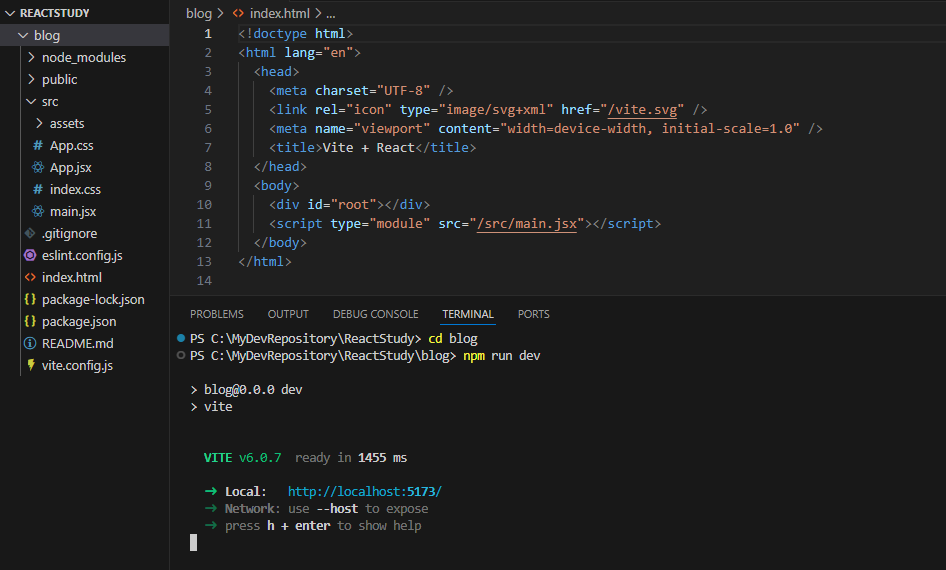The height and width of the screenshot is (570, 946).
Task: Click the 'Vite + React' title text
Action: pos(368,148)
